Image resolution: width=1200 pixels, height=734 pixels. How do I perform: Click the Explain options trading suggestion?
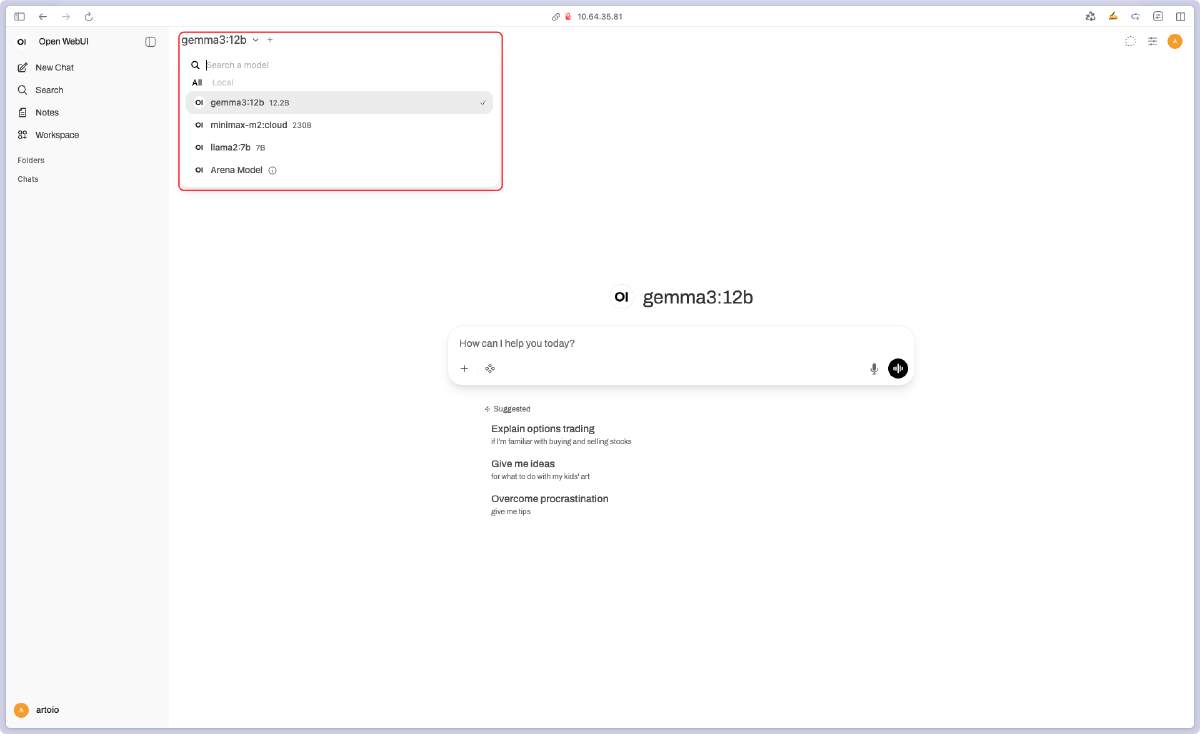point(543,429)
